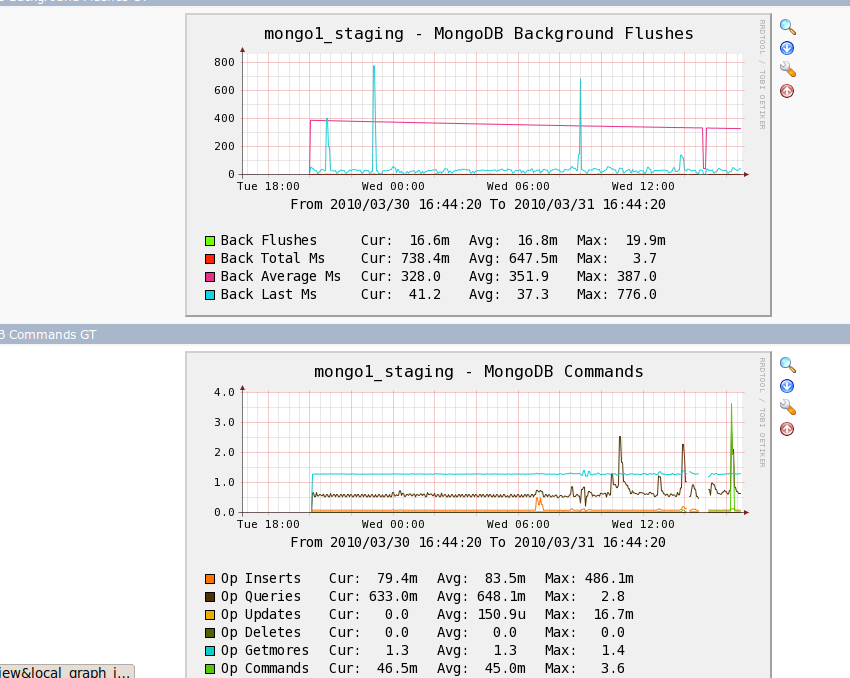Click the red Back Total Ms legend swatch

point(210,259)
